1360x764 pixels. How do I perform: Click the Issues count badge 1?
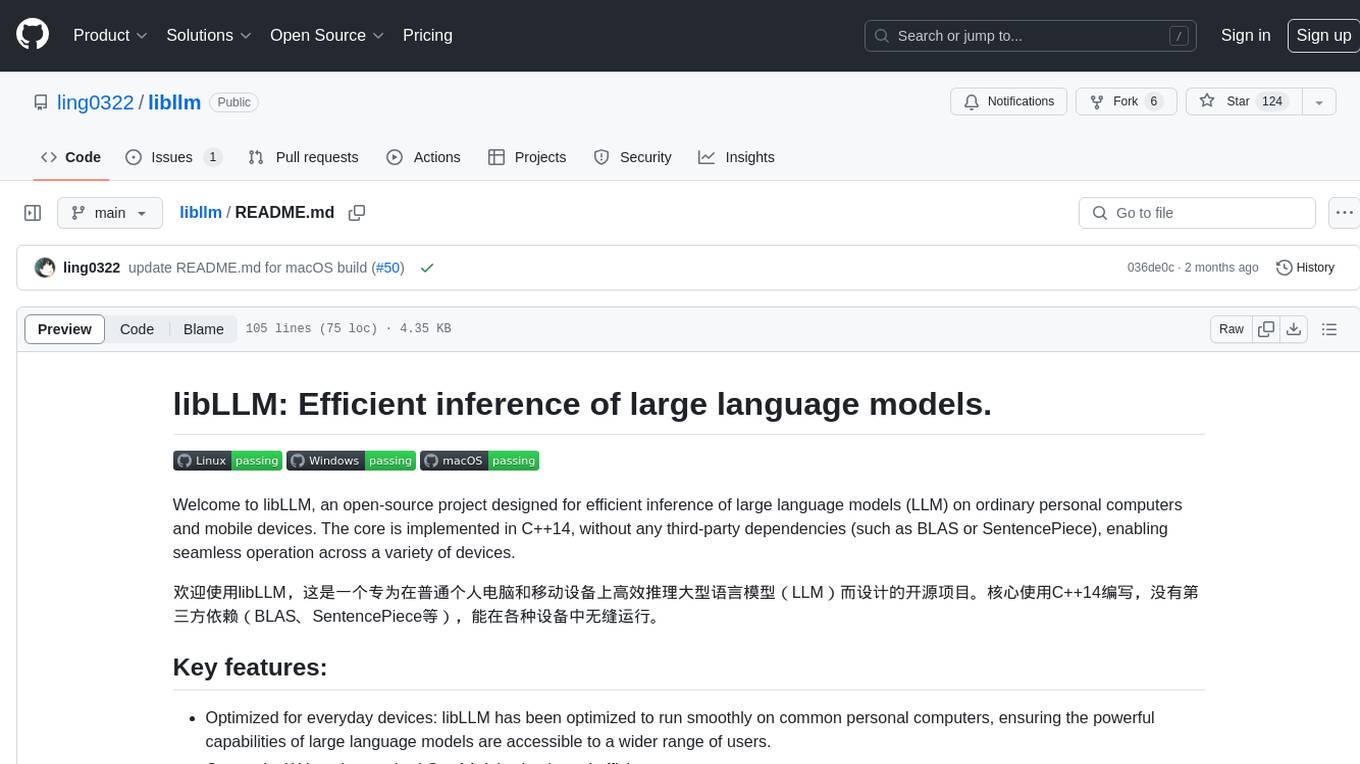212,157
